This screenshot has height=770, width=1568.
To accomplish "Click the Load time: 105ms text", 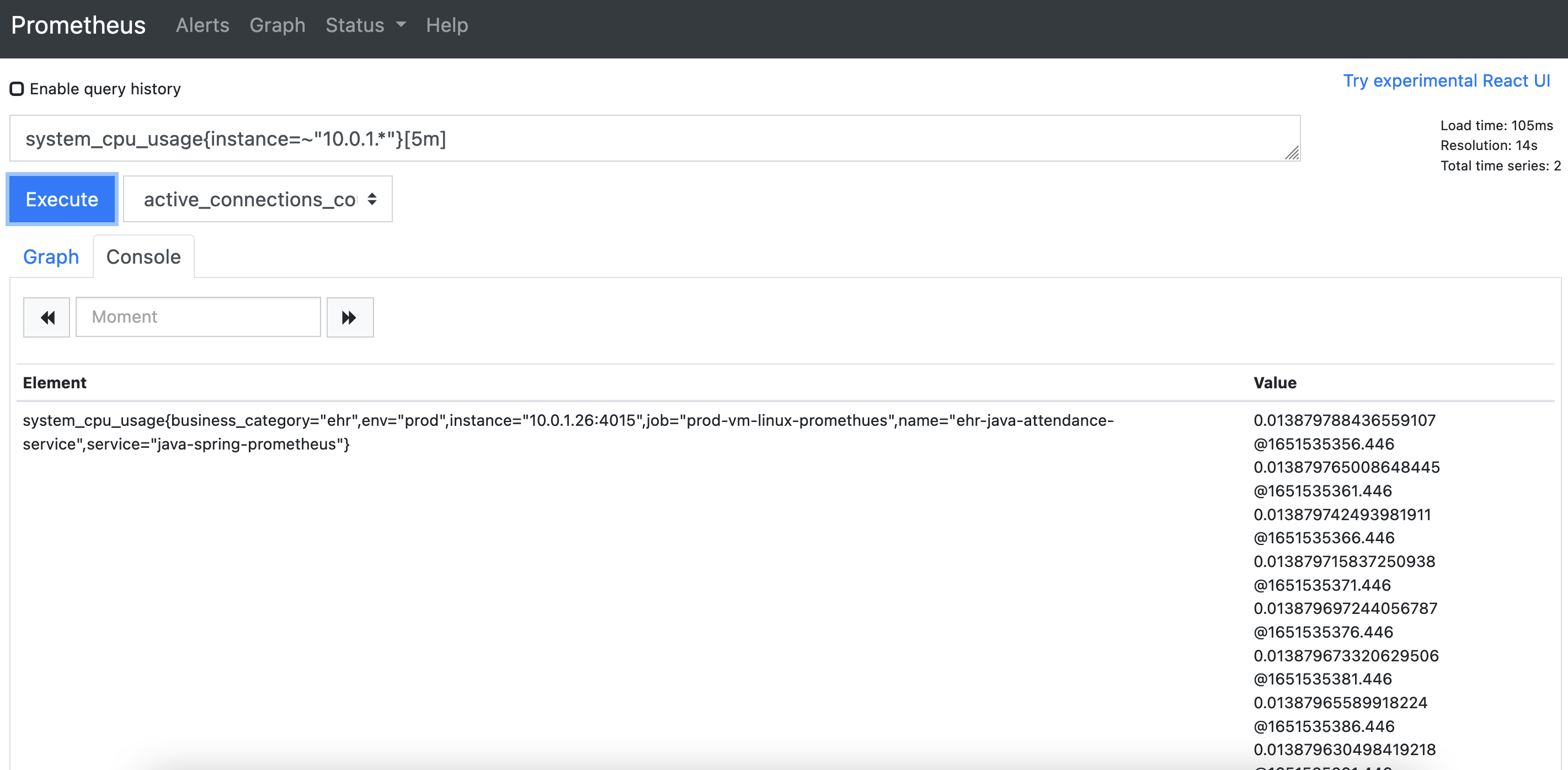I will (x=1496, y=125).
